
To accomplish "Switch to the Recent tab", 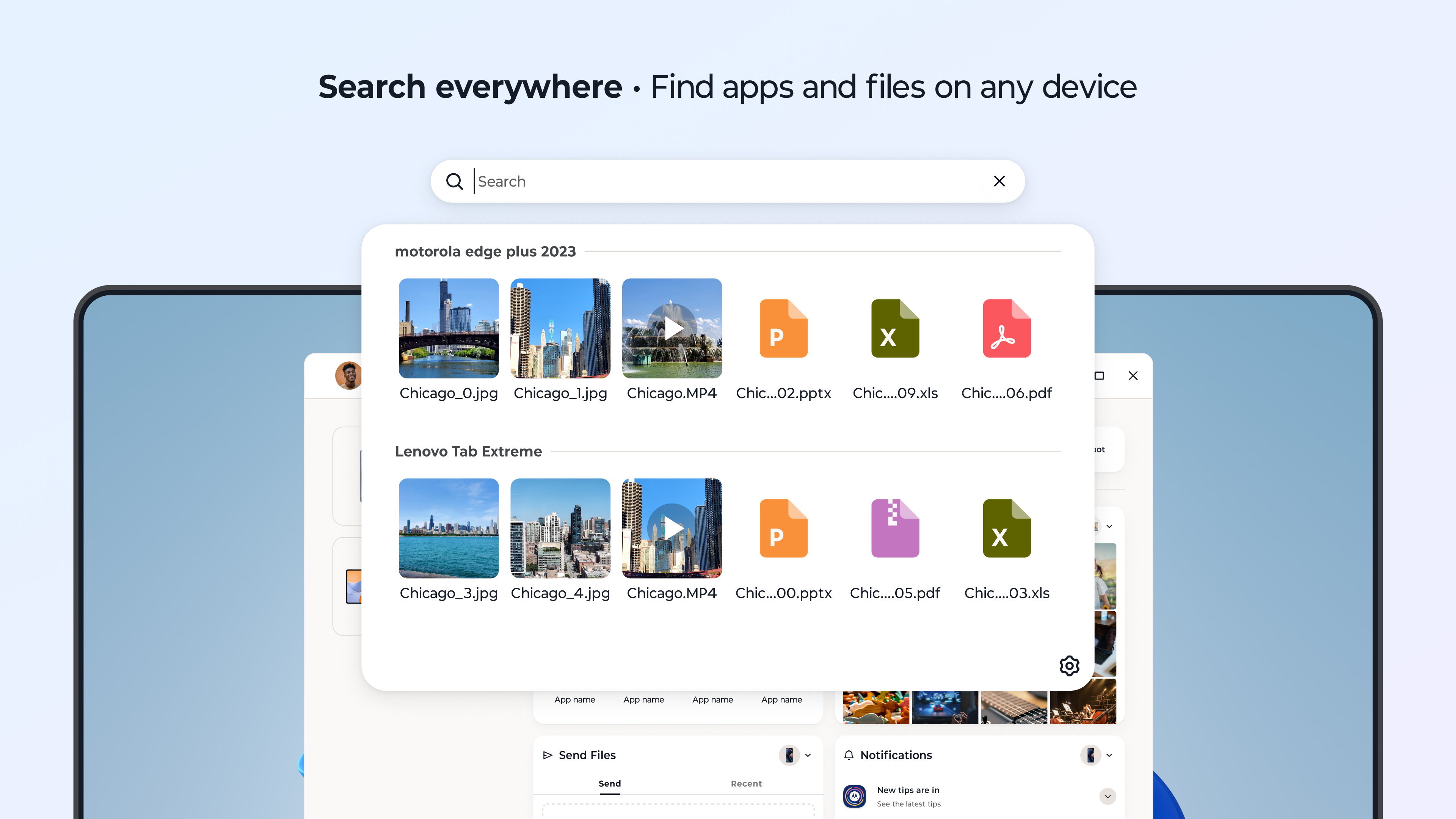I will pyautogui.click(x=746, y=783).
